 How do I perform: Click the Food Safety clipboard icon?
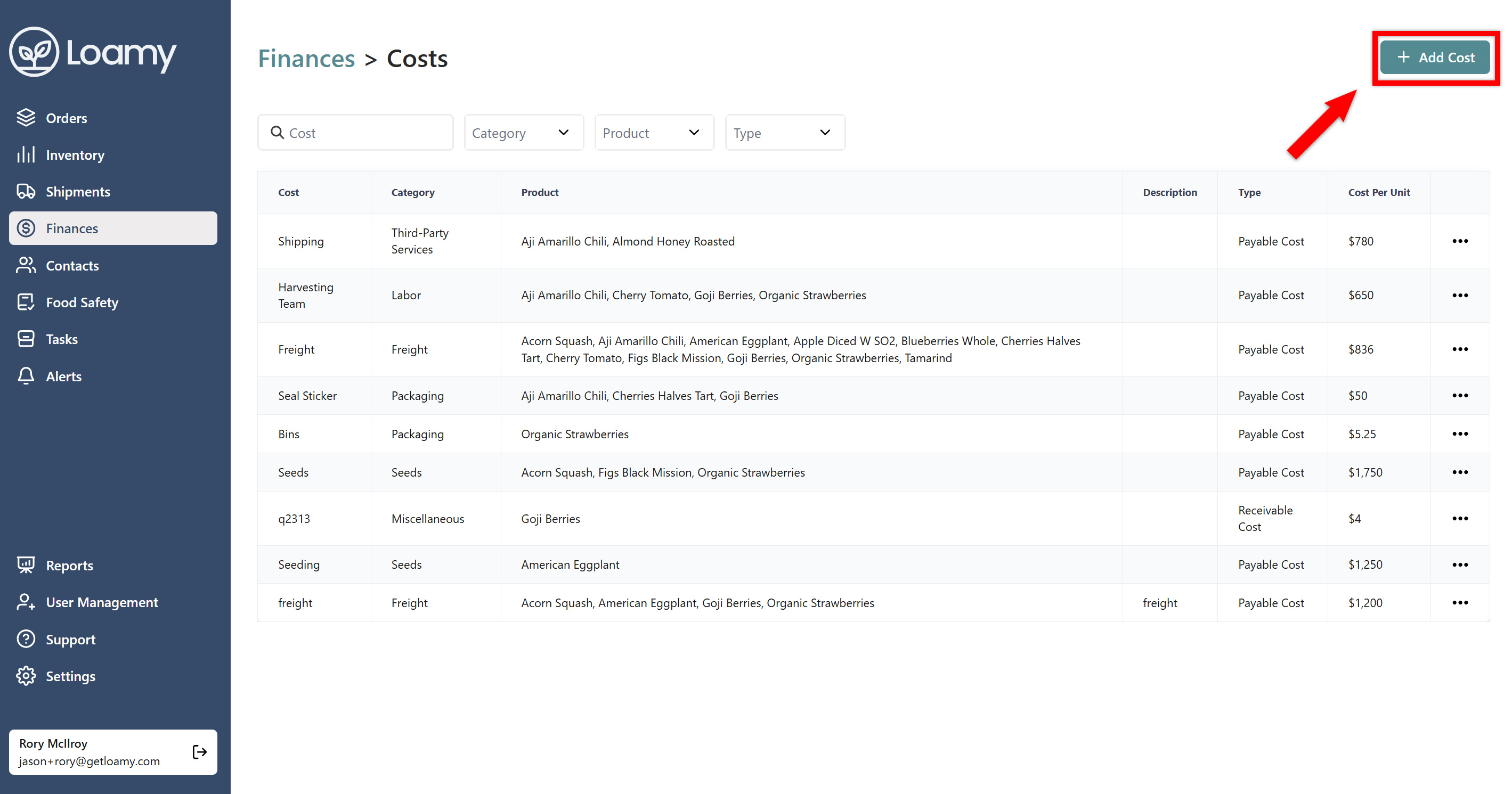coord(26,302)
